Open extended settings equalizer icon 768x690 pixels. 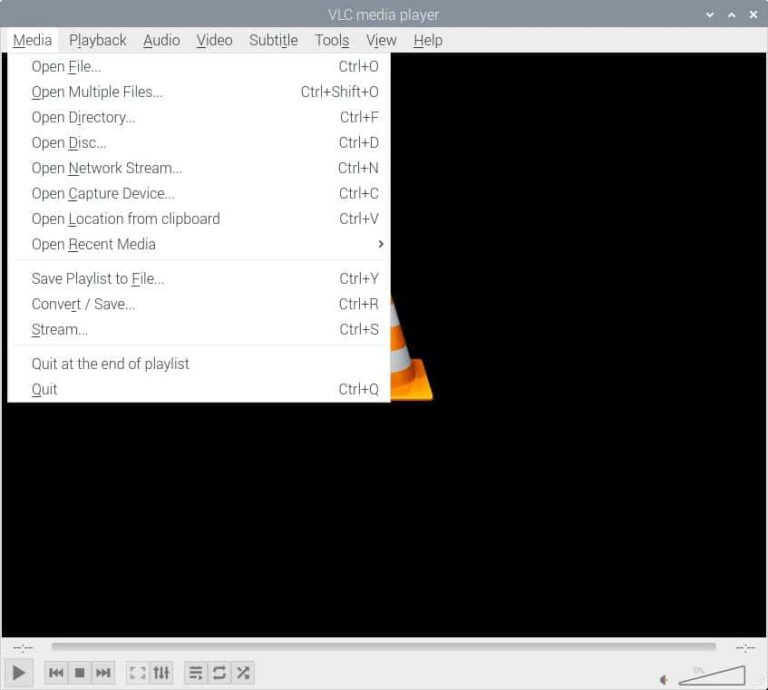[x=161, y=673]
